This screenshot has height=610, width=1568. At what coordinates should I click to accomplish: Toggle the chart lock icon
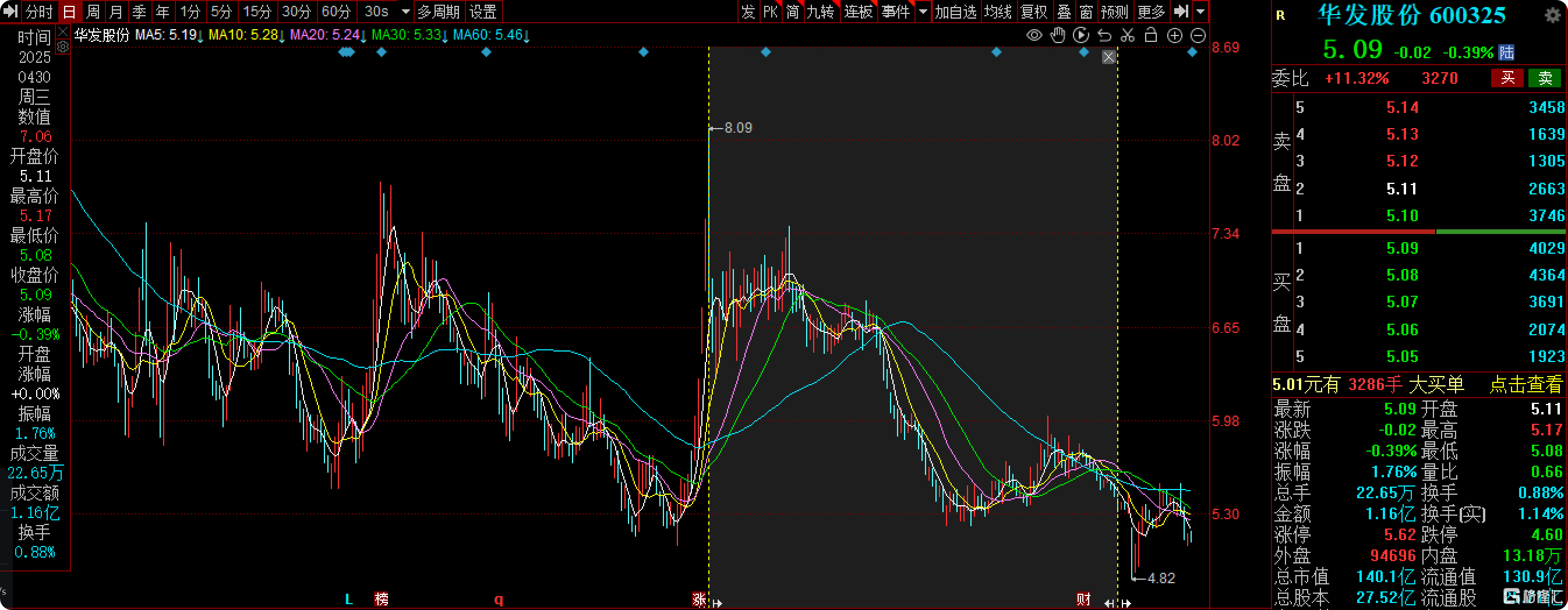[1150, 36]
